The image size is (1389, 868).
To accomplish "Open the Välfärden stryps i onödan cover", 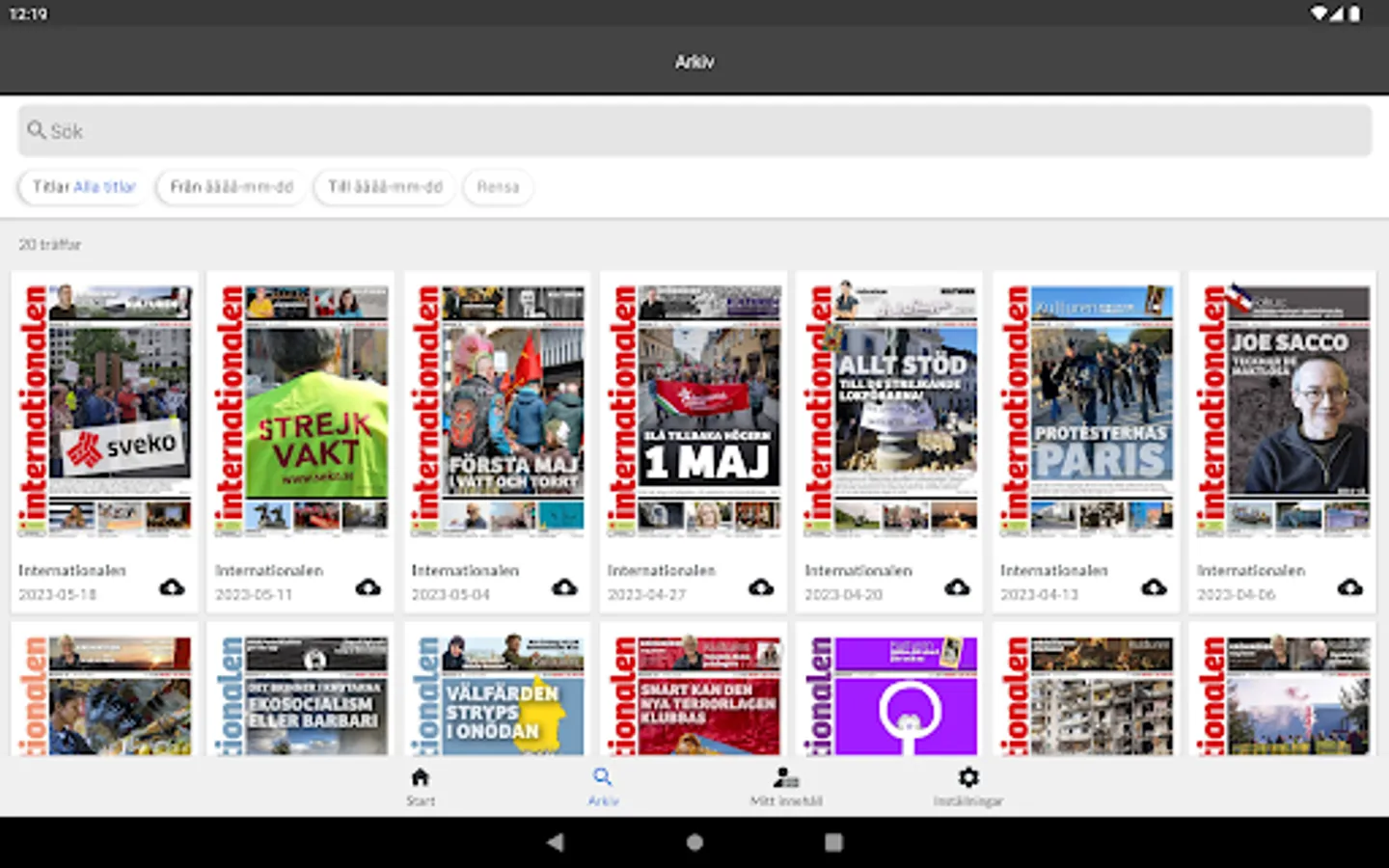I will tap(498, 694).
